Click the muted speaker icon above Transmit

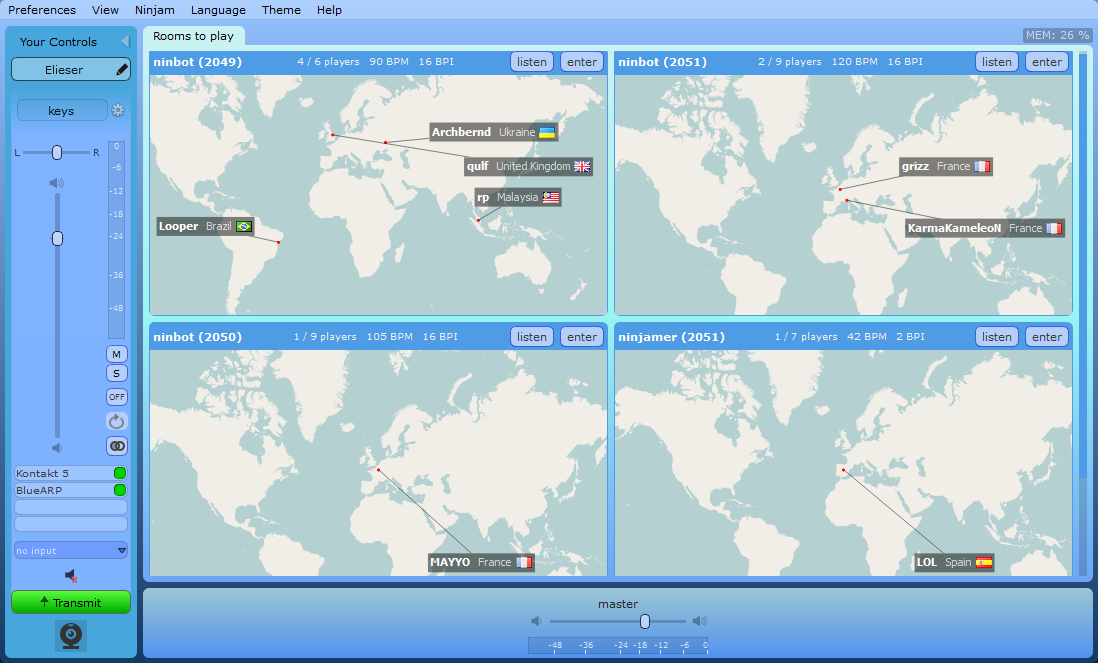[x=71, y=576]
